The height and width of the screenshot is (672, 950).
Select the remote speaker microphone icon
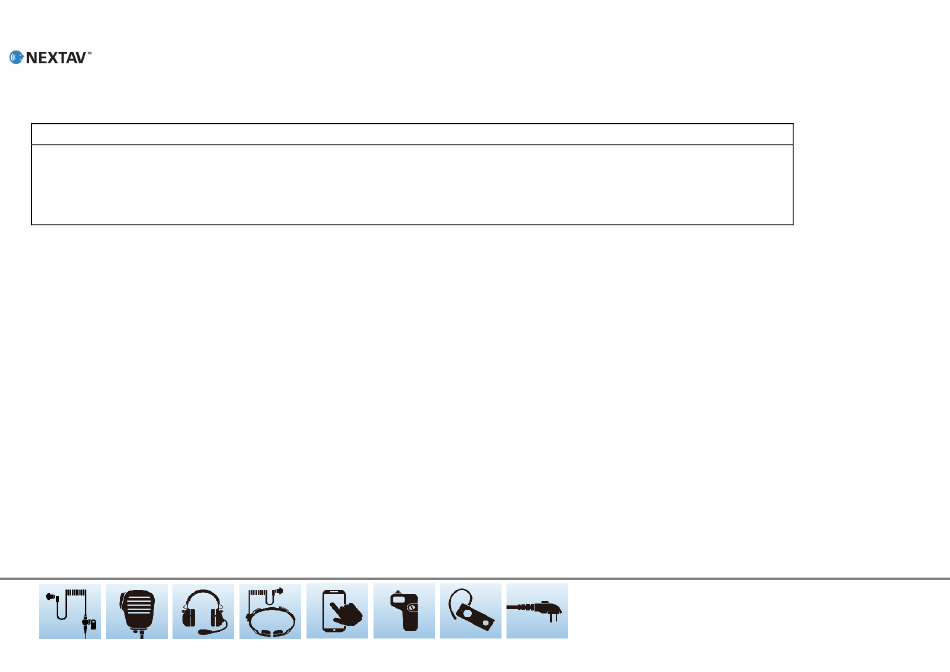coord(137,611)
